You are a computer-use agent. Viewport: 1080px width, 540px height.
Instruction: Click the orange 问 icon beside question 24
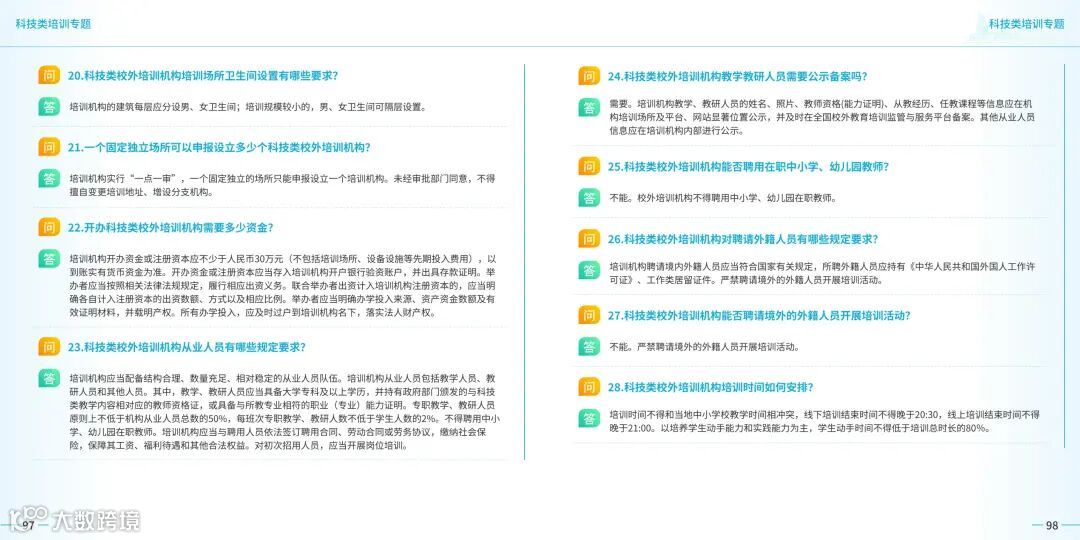(x=588, y=76)
